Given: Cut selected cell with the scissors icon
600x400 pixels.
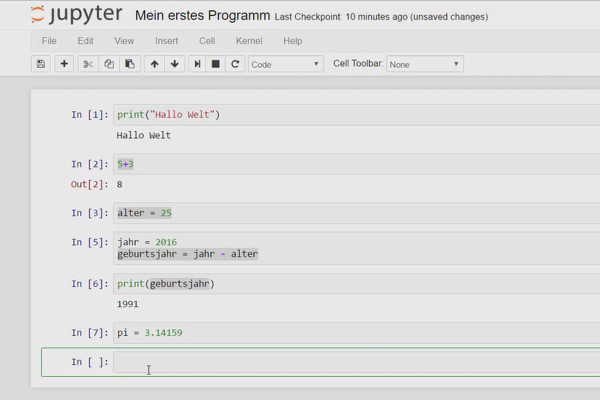Looking at the screenshot, I should (x=88, y=64).
